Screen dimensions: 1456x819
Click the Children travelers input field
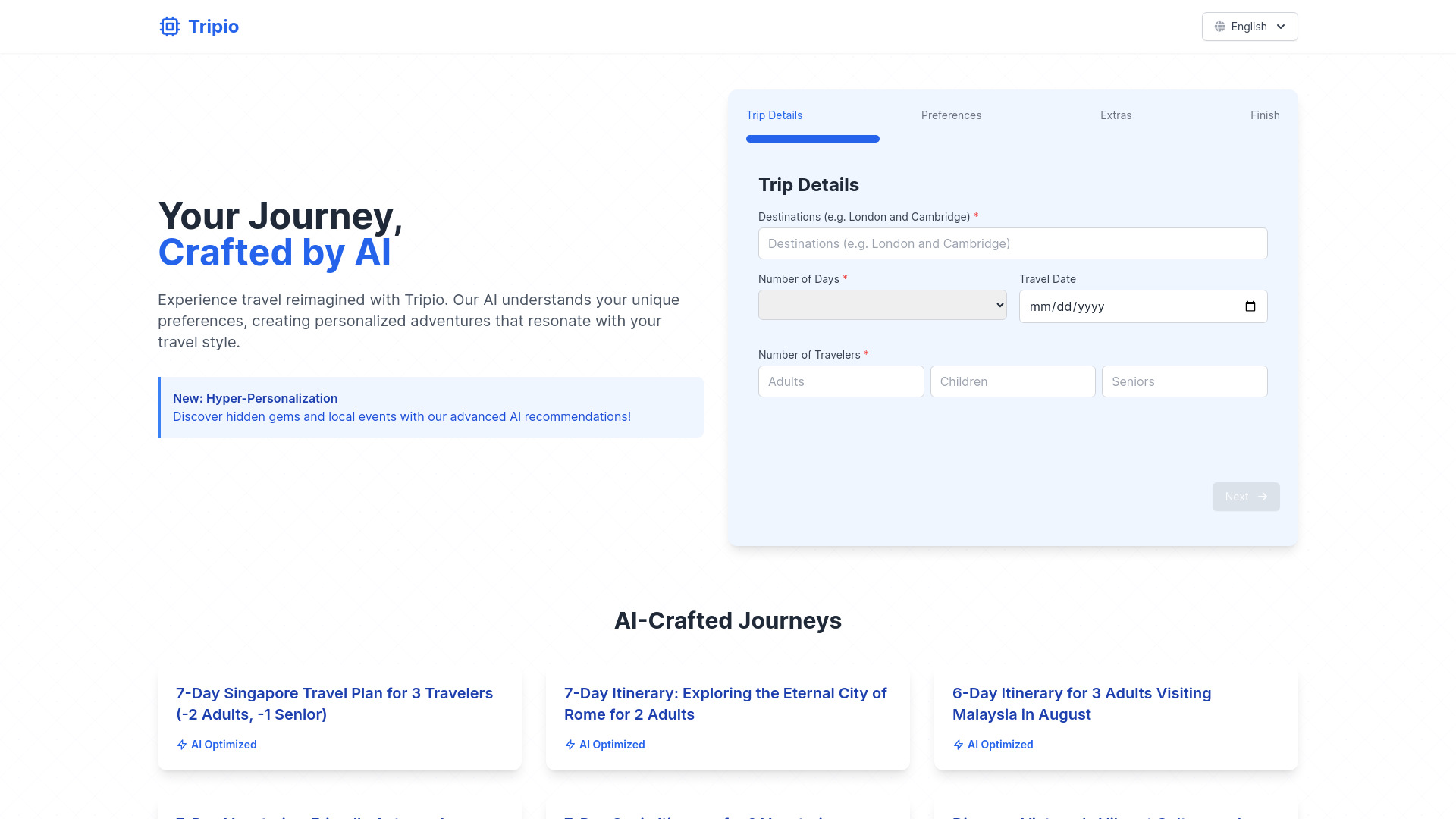[1012, 381]
